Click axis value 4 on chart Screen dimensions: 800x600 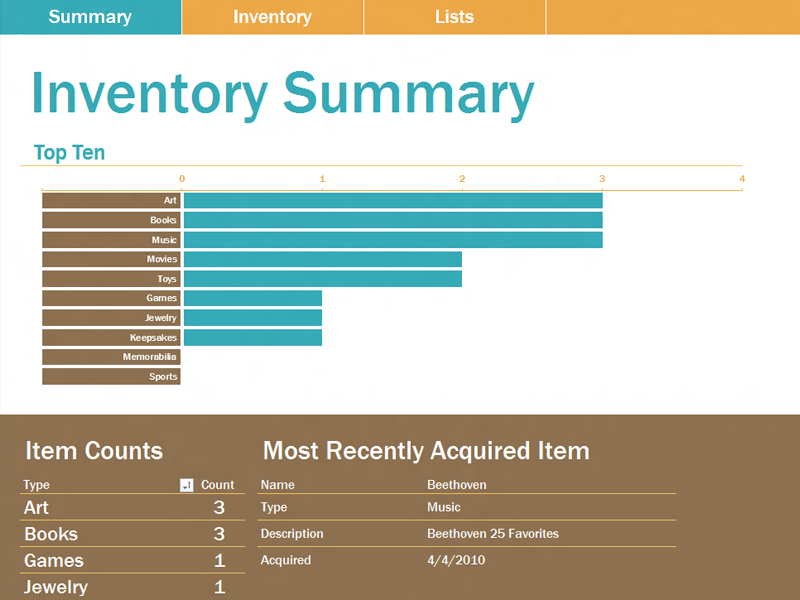pos(742,179)
